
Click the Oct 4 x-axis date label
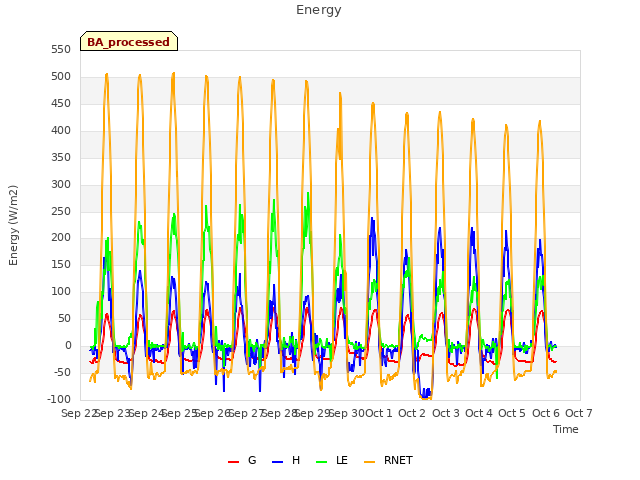[479, 413]
